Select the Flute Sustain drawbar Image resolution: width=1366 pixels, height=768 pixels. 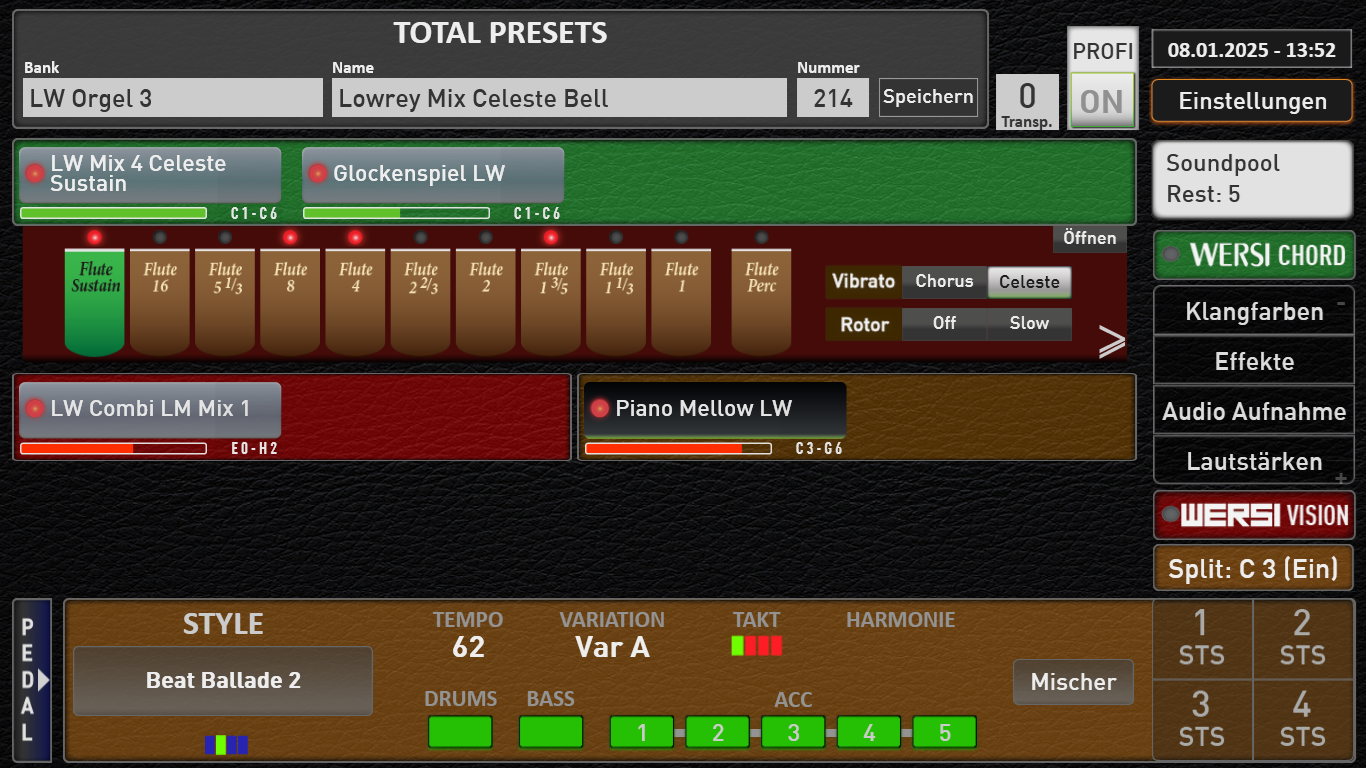click(95, 300)
